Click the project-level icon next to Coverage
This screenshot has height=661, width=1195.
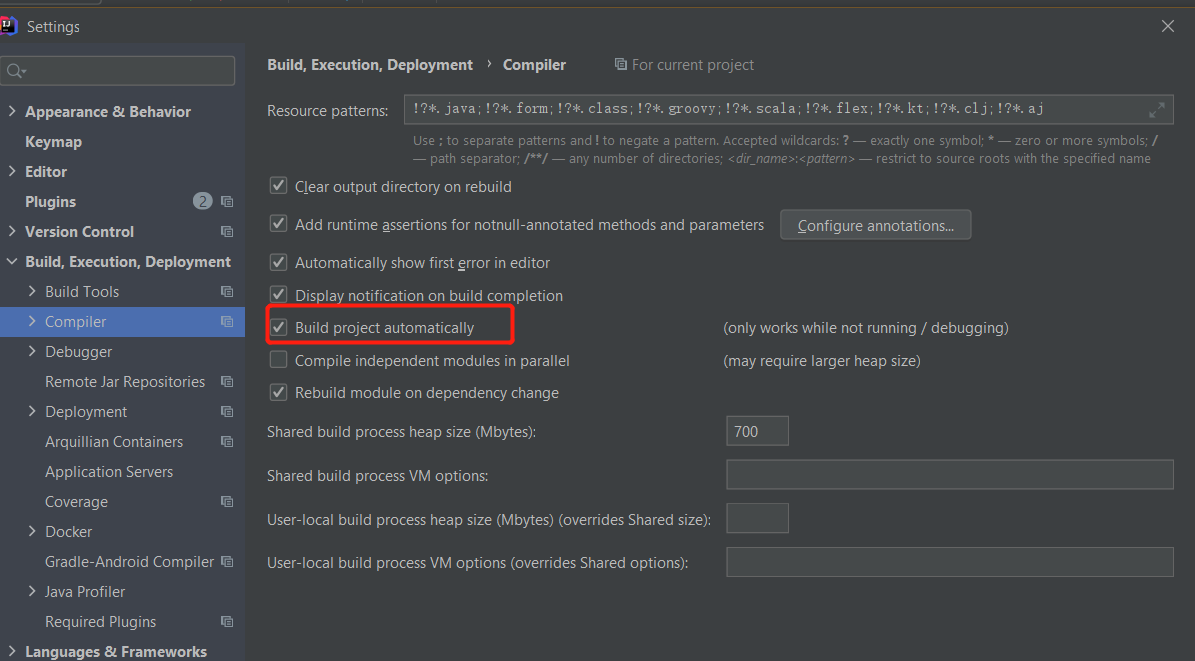(226, 502)
